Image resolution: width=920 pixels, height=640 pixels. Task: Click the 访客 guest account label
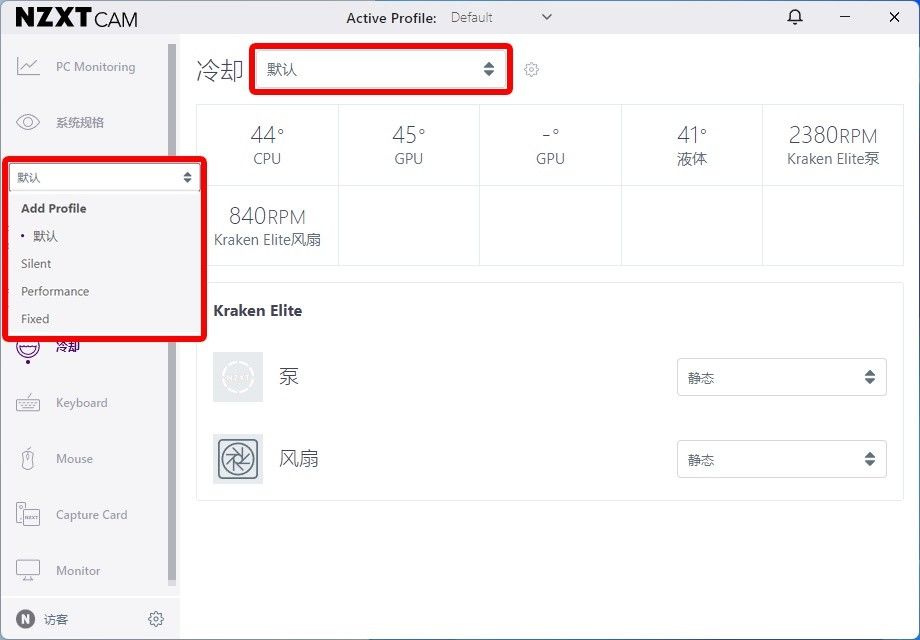56,619
